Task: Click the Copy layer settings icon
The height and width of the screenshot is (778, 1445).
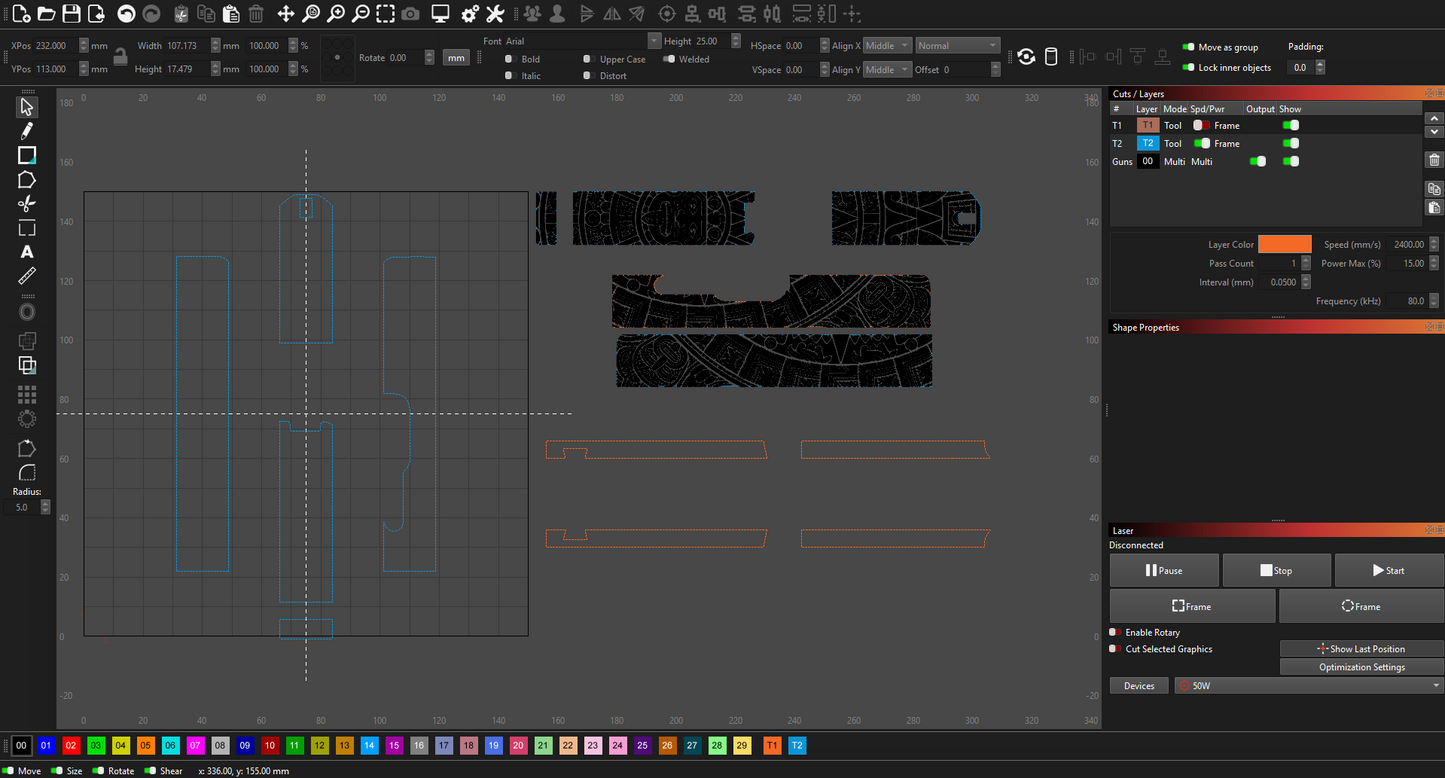Action: pos(1434,189)
